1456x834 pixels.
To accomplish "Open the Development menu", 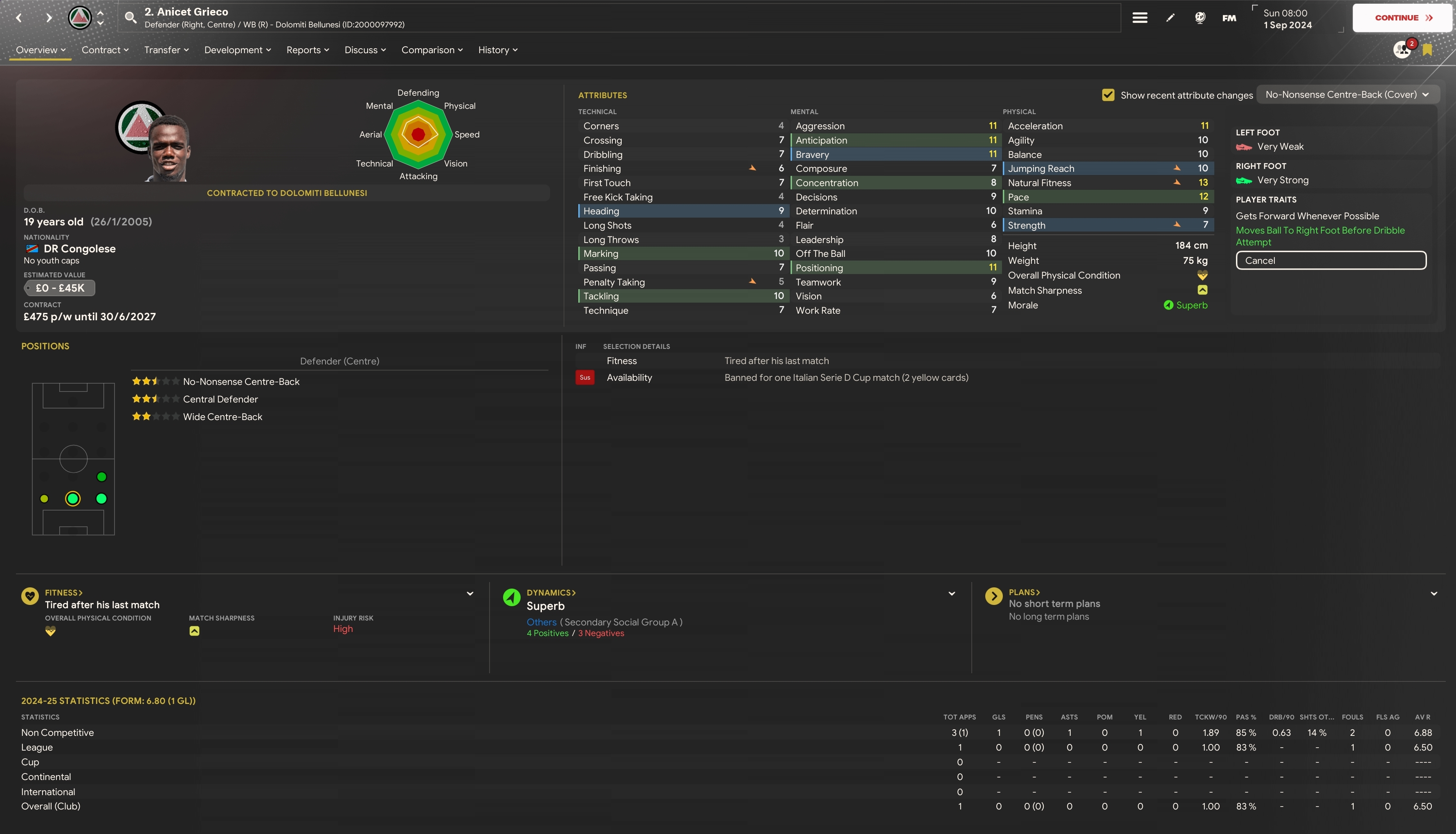I will coord(237,50).
